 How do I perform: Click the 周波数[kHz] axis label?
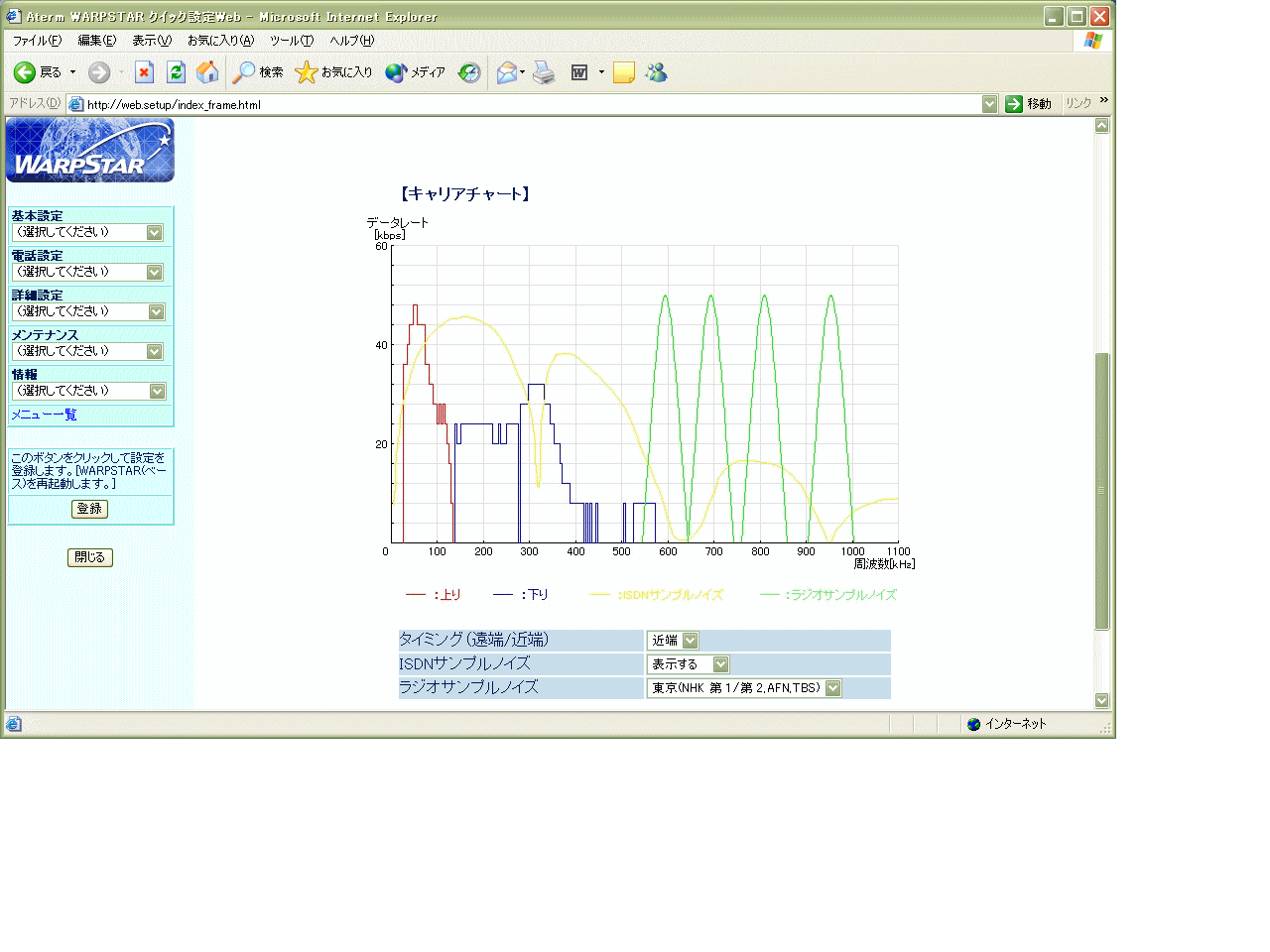(884, 564)
